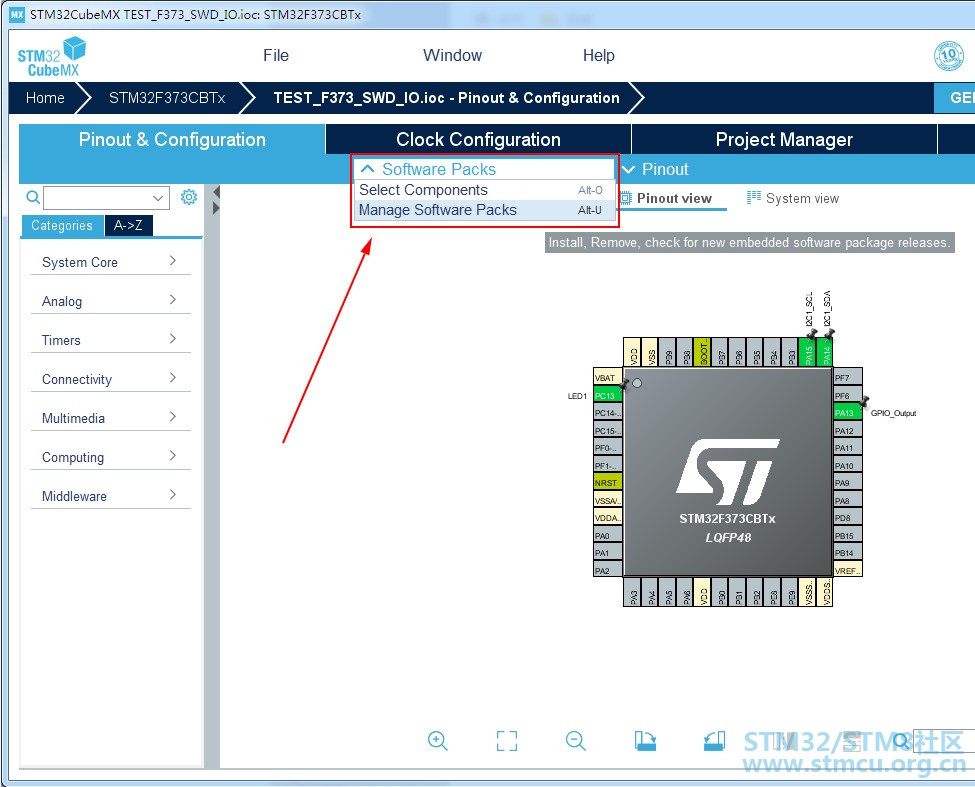The width and height of the screenshot is (975, 787).
Task: Go to Home breadcrumb
Action: tap(45, 98)
